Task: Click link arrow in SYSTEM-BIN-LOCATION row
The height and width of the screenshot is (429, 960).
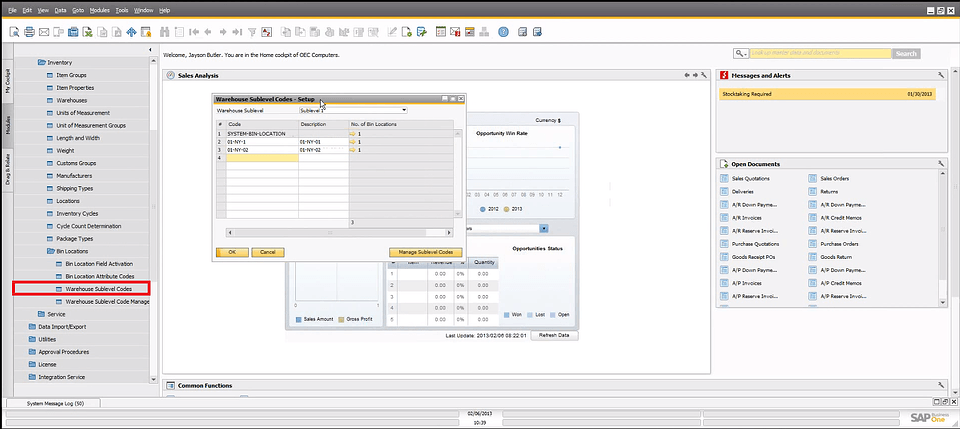Action: click(x=353, y=133)
